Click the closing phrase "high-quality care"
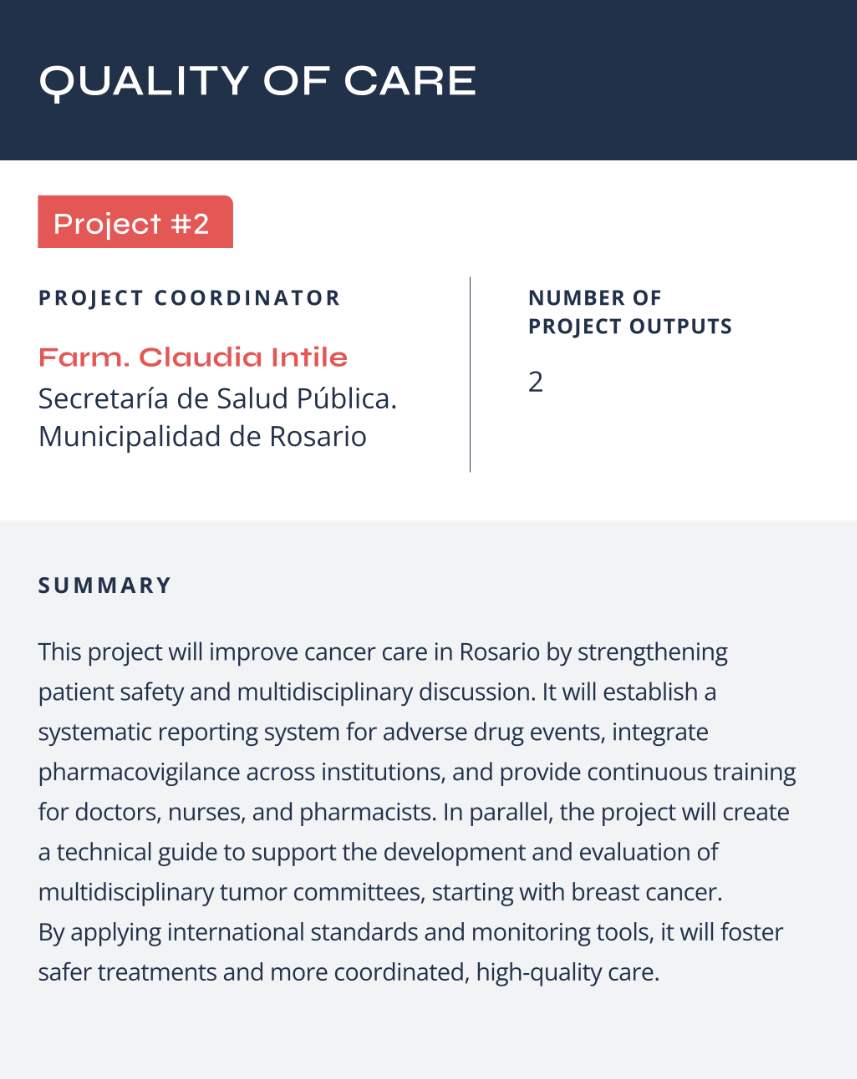The height and width of the screenshot is (1079, 857). coord(567,972)
